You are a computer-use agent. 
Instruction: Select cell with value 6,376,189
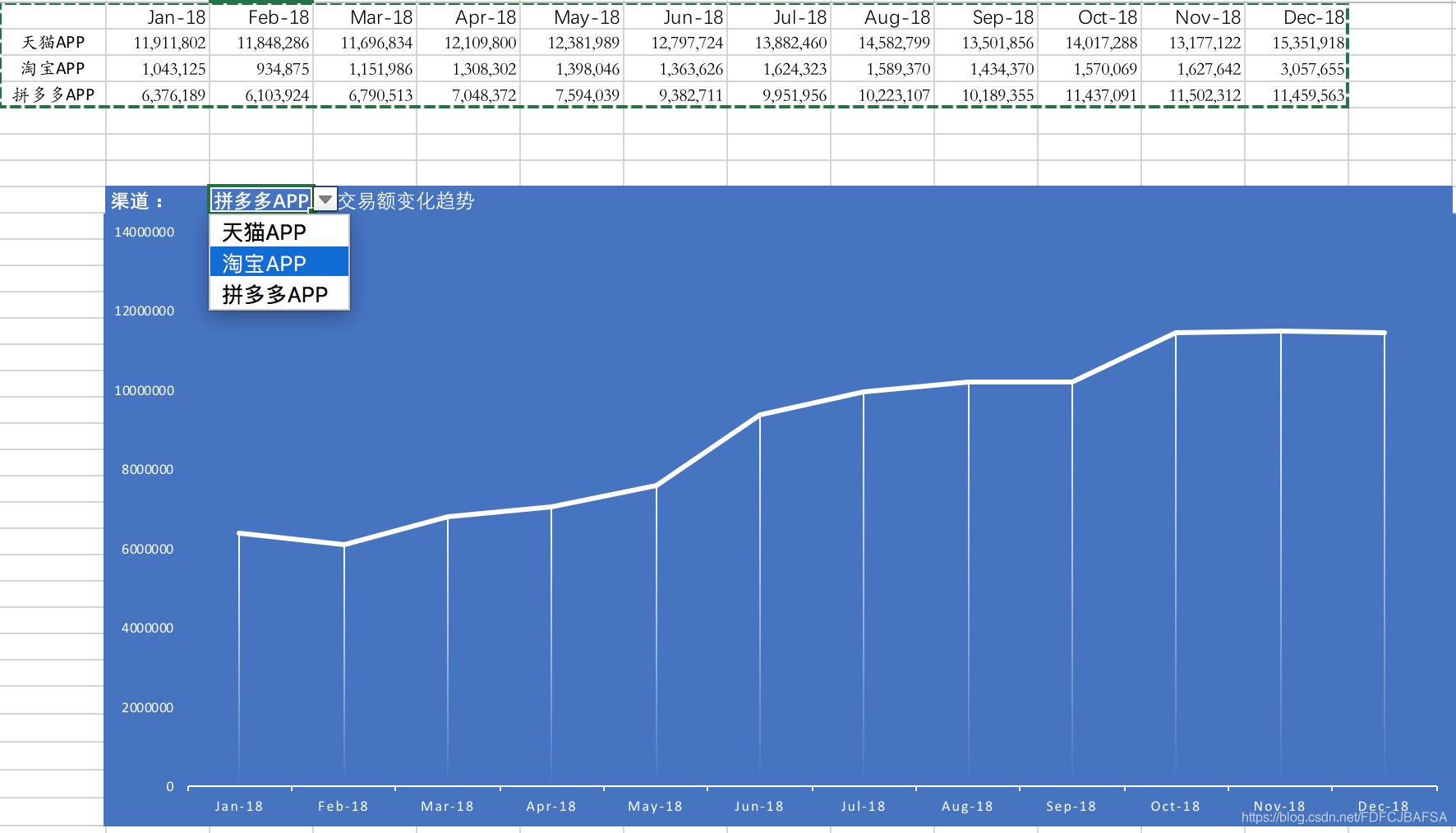[158, 94]
